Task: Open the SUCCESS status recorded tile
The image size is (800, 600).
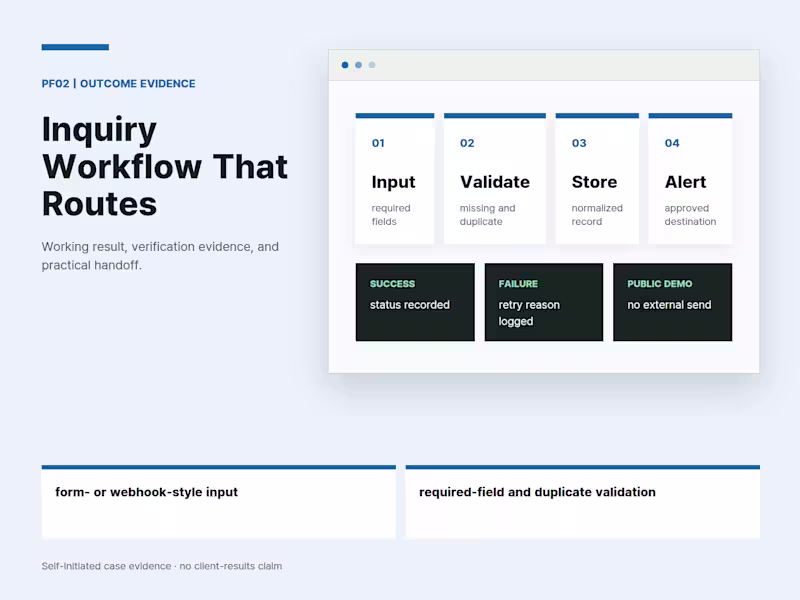Action: tap(415, 302)
